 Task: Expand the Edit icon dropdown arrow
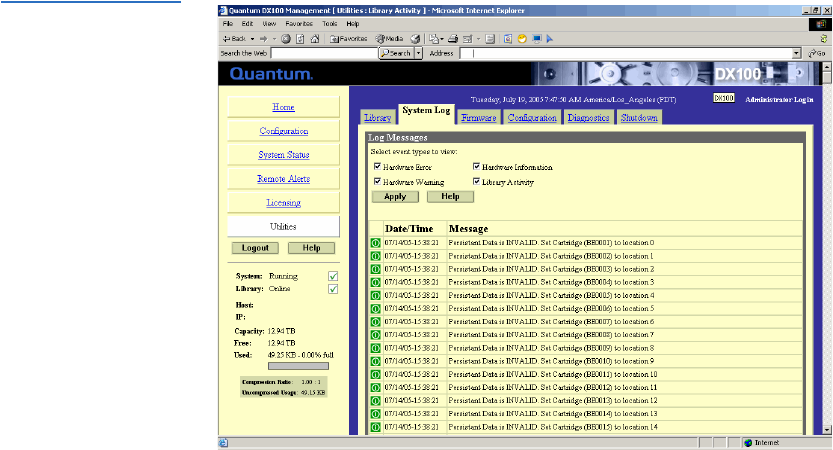tap(478, 38)
